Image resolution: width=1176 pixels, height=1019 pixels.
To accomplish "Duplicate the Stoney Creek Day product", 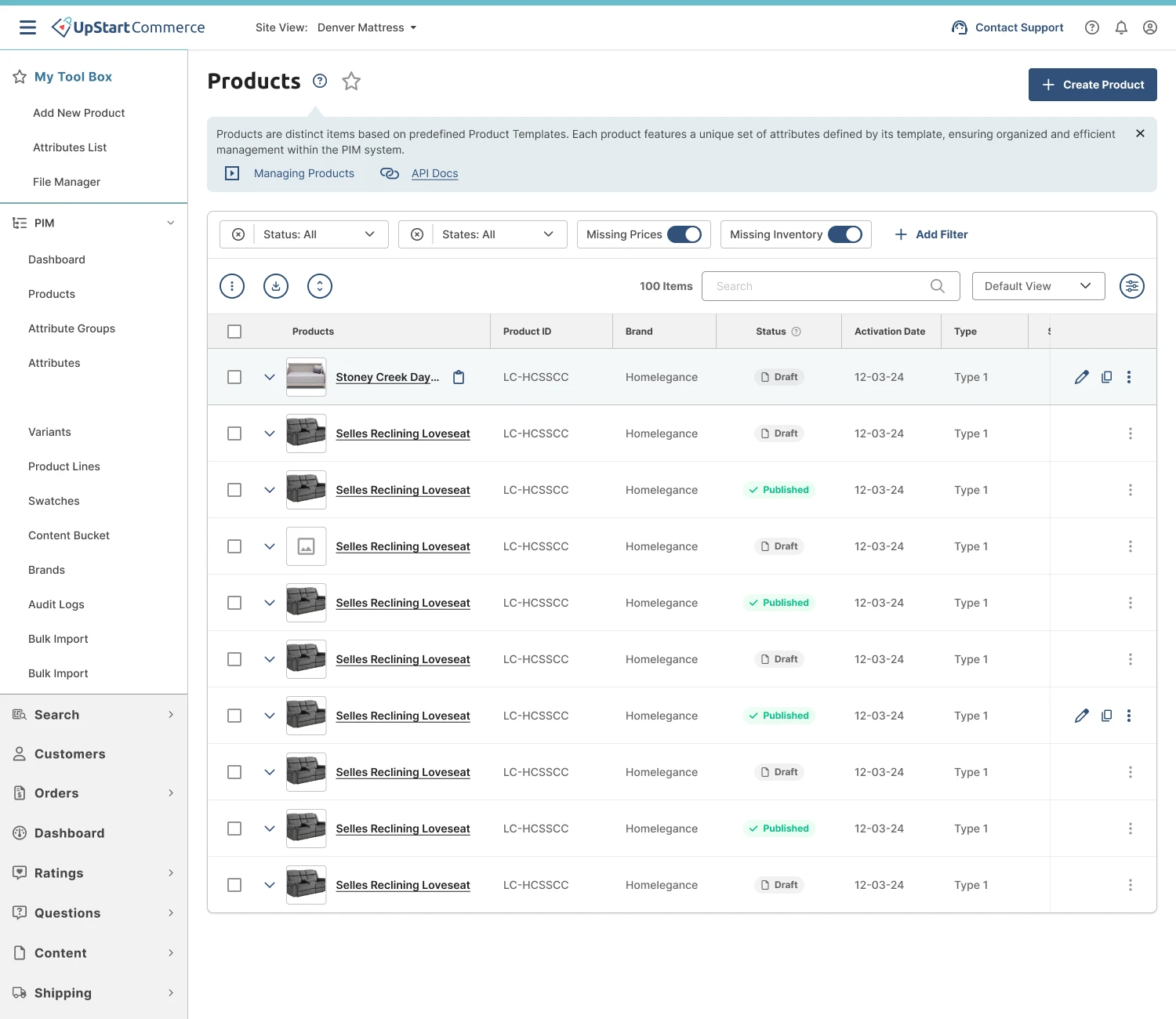I will 1107,377.
